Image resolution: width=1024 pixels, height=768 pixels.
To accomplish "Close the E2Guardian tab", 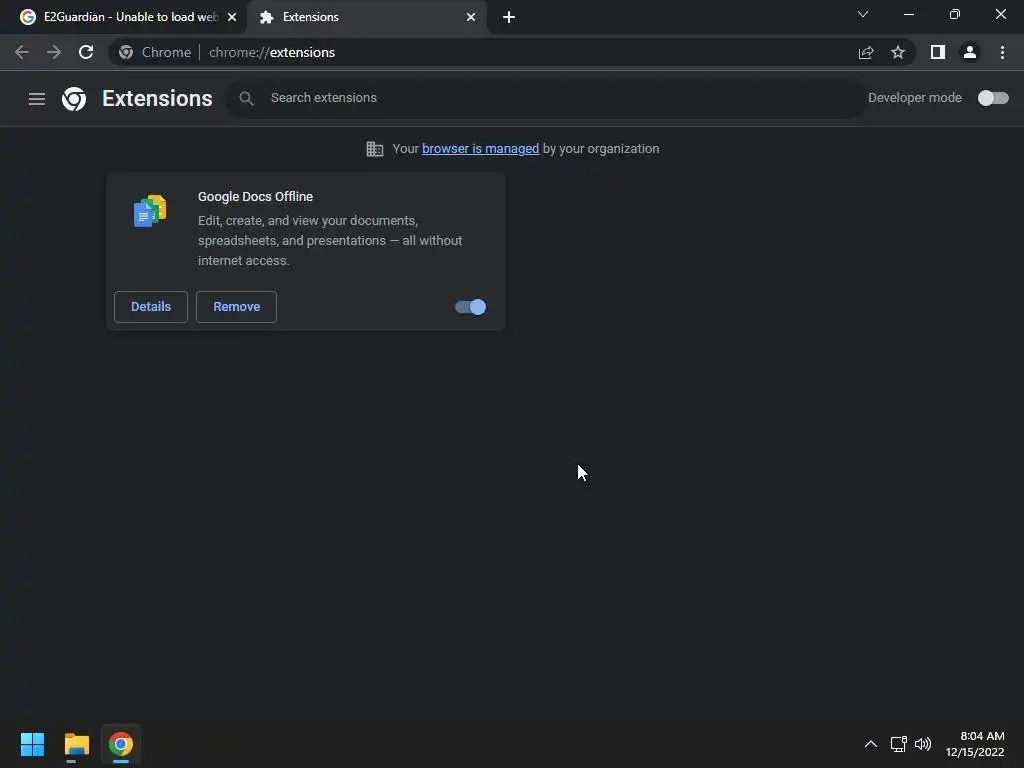I will 232,17.
